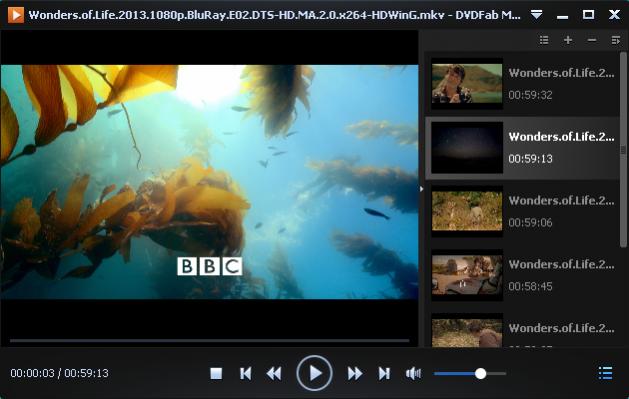Fast forward the video
629x399 pixels.
355,374
